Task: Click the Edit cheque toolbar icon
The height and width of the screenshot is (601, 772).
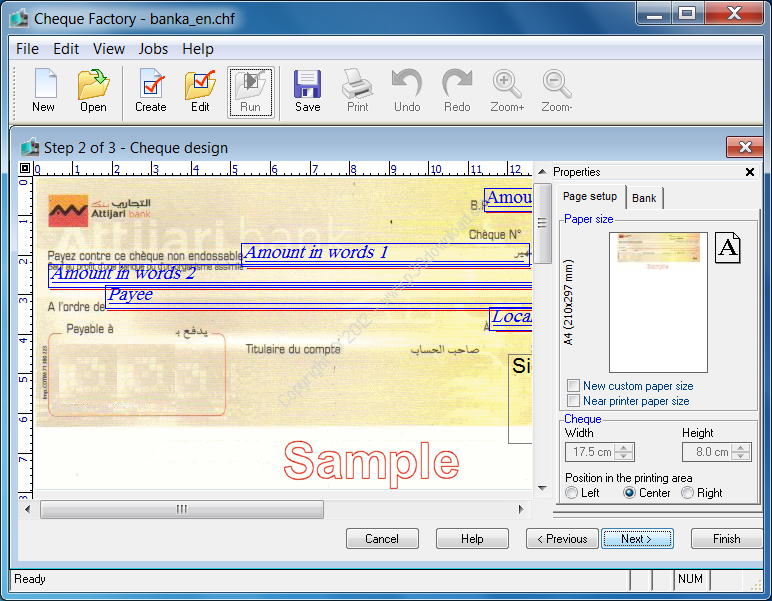Action: [x=200, y=92]
